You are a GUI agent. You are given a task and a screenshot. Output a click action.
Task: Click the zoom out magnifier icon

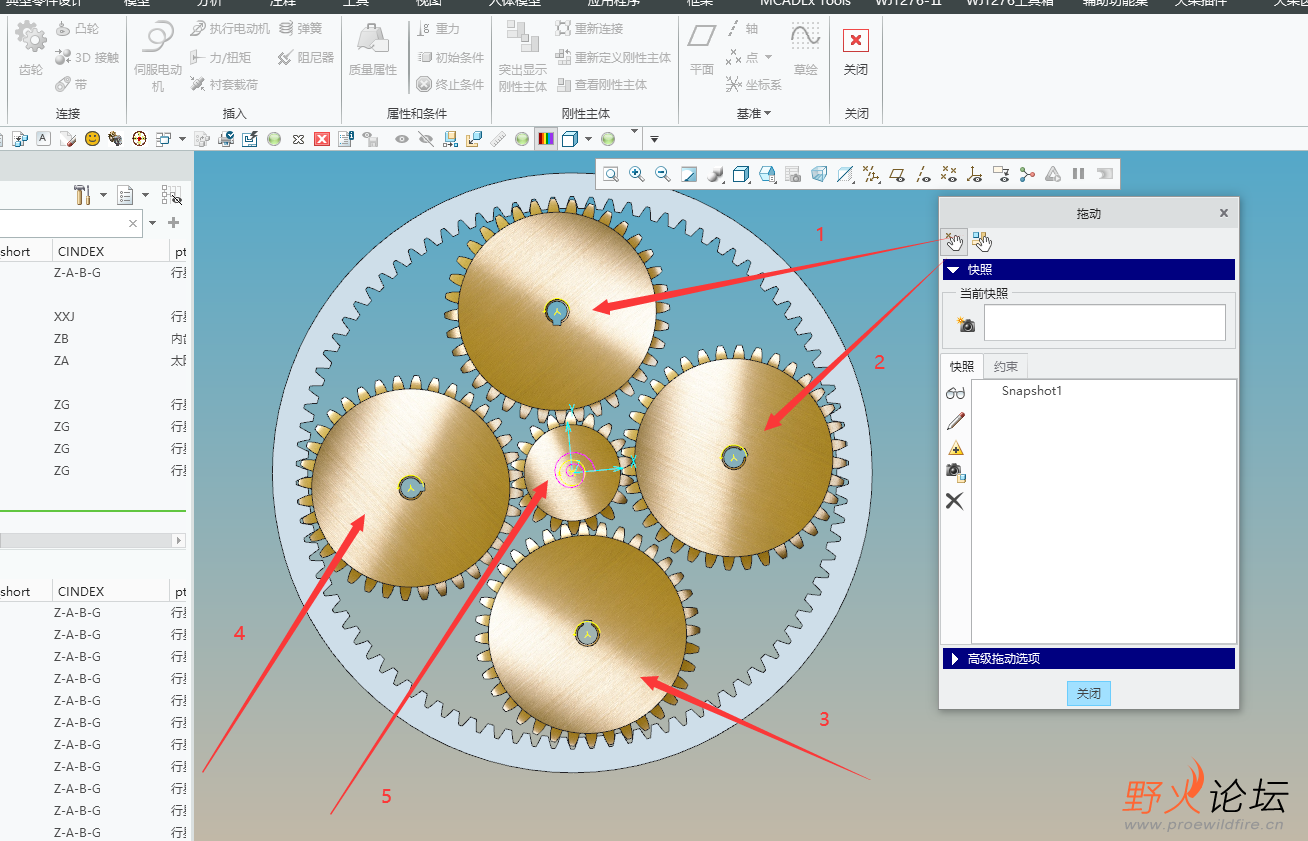coord(662,175)
